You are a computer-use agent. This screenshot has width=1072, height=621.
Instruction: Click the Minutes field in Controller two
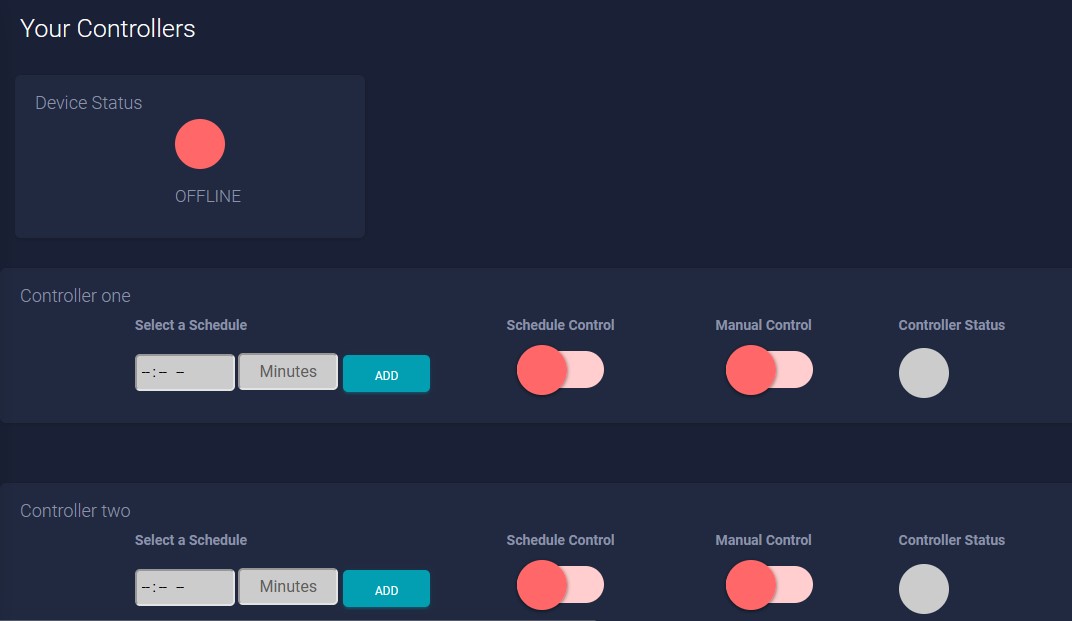click(x=288, y=587)
